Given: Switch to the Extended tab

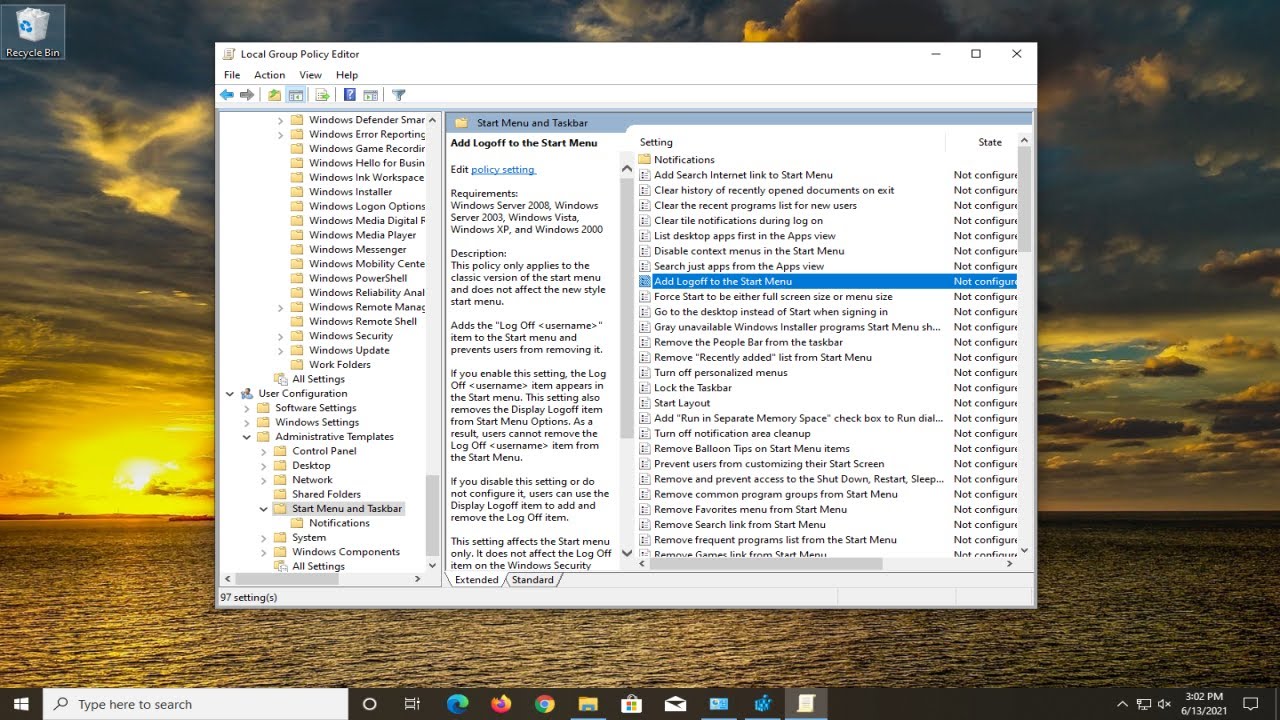Looking at the screenshot, I should pos(476,580).
